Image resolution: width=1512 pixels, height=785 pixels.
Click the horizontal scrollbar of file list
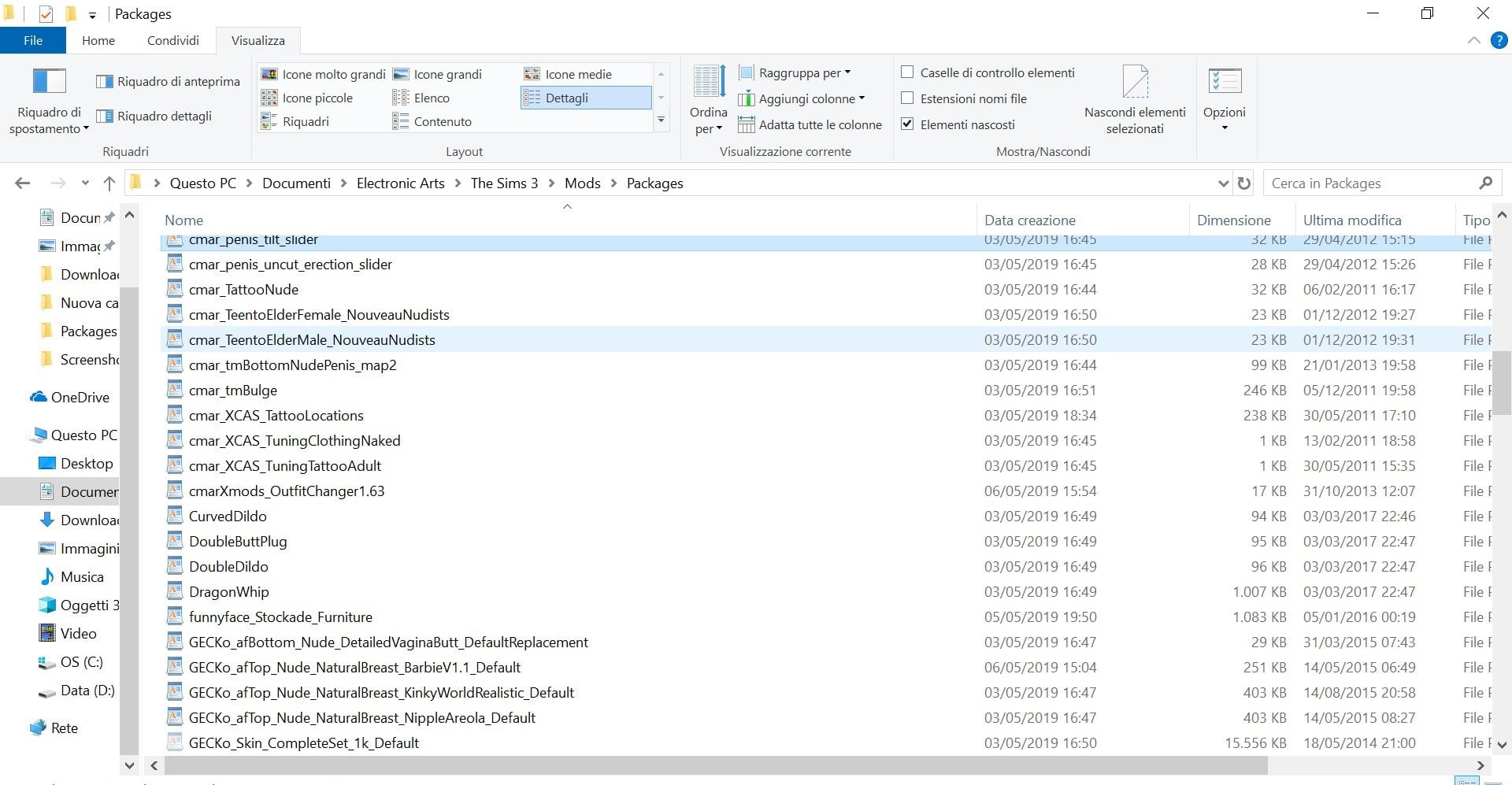[715, 765]
